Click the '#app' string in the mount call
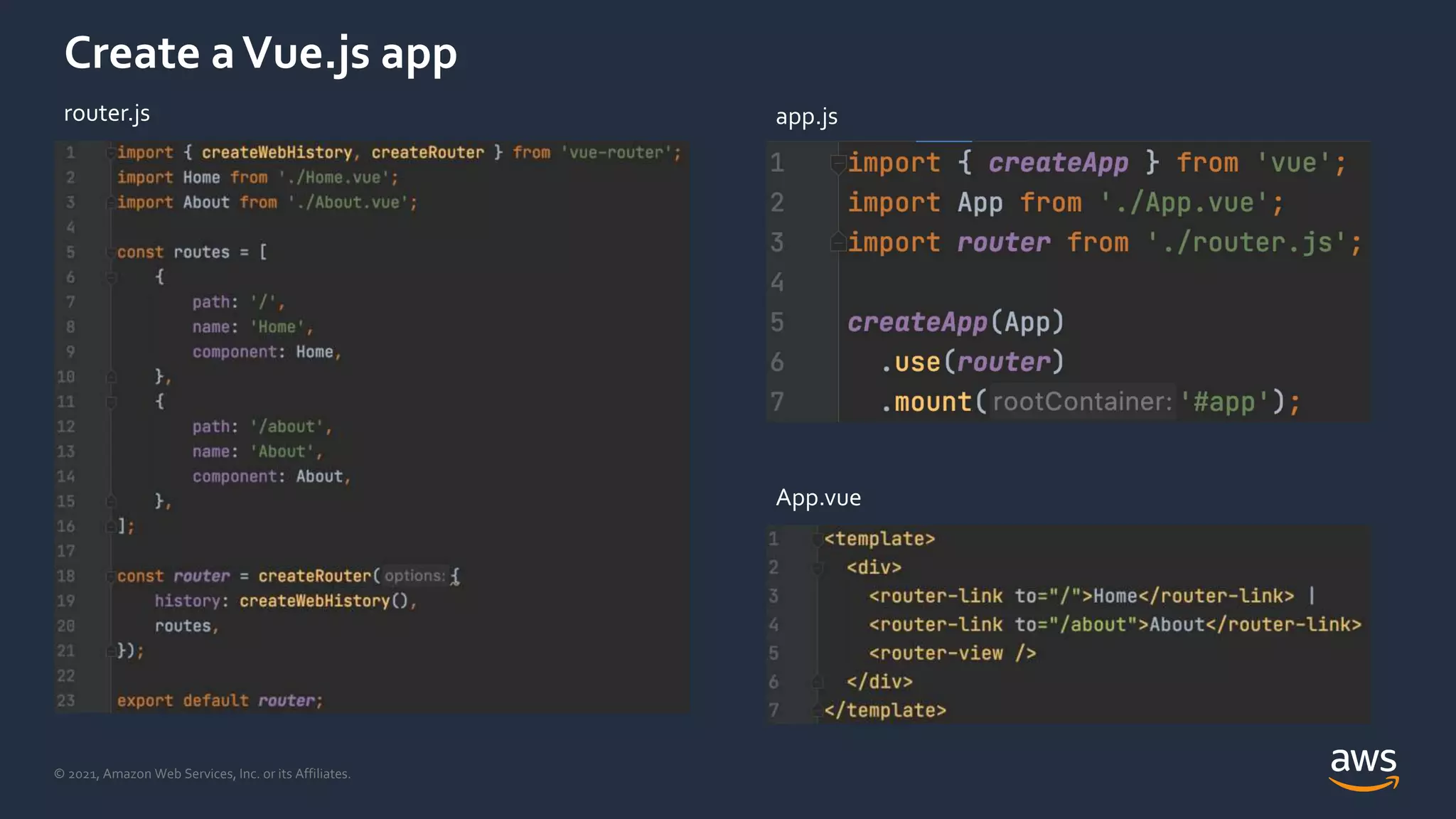 [1224, 402]
